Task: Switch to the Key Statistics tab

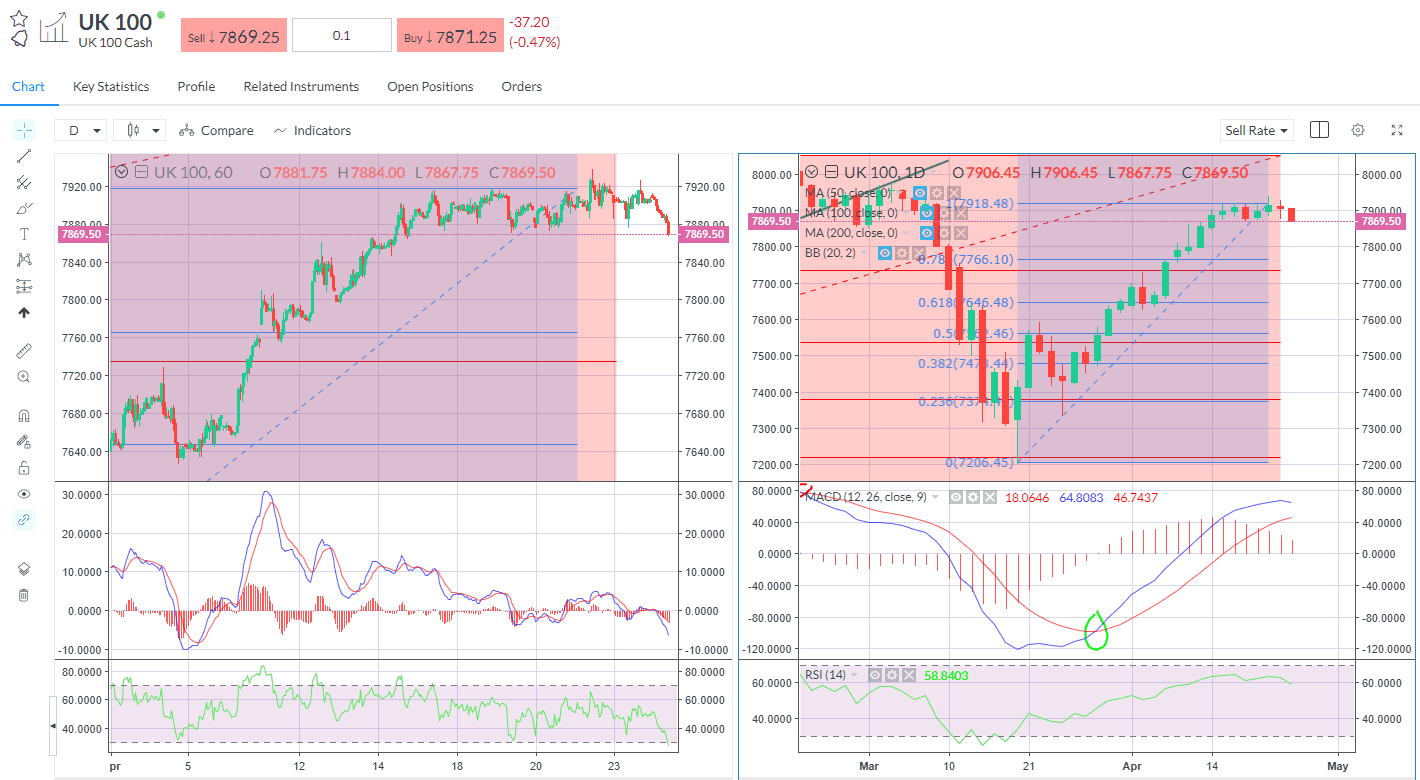Action: click(x=110, y=87)
